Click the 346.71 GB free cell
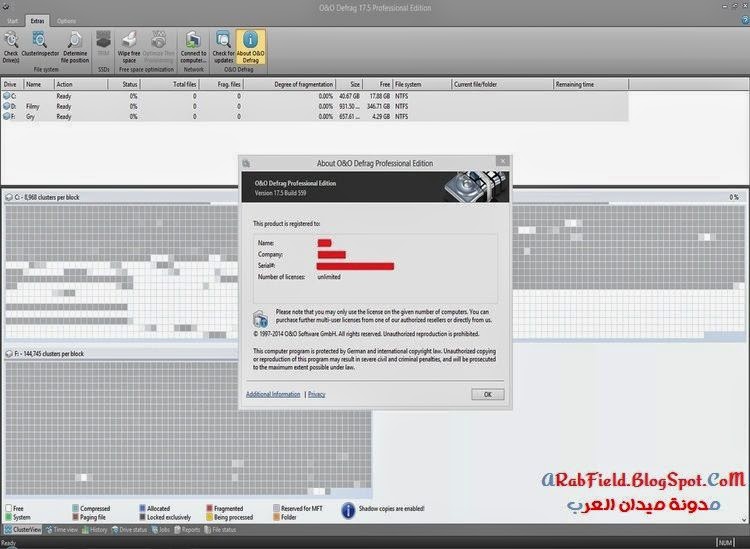Viewport: 750px width, 549px height. click(378, 107)
